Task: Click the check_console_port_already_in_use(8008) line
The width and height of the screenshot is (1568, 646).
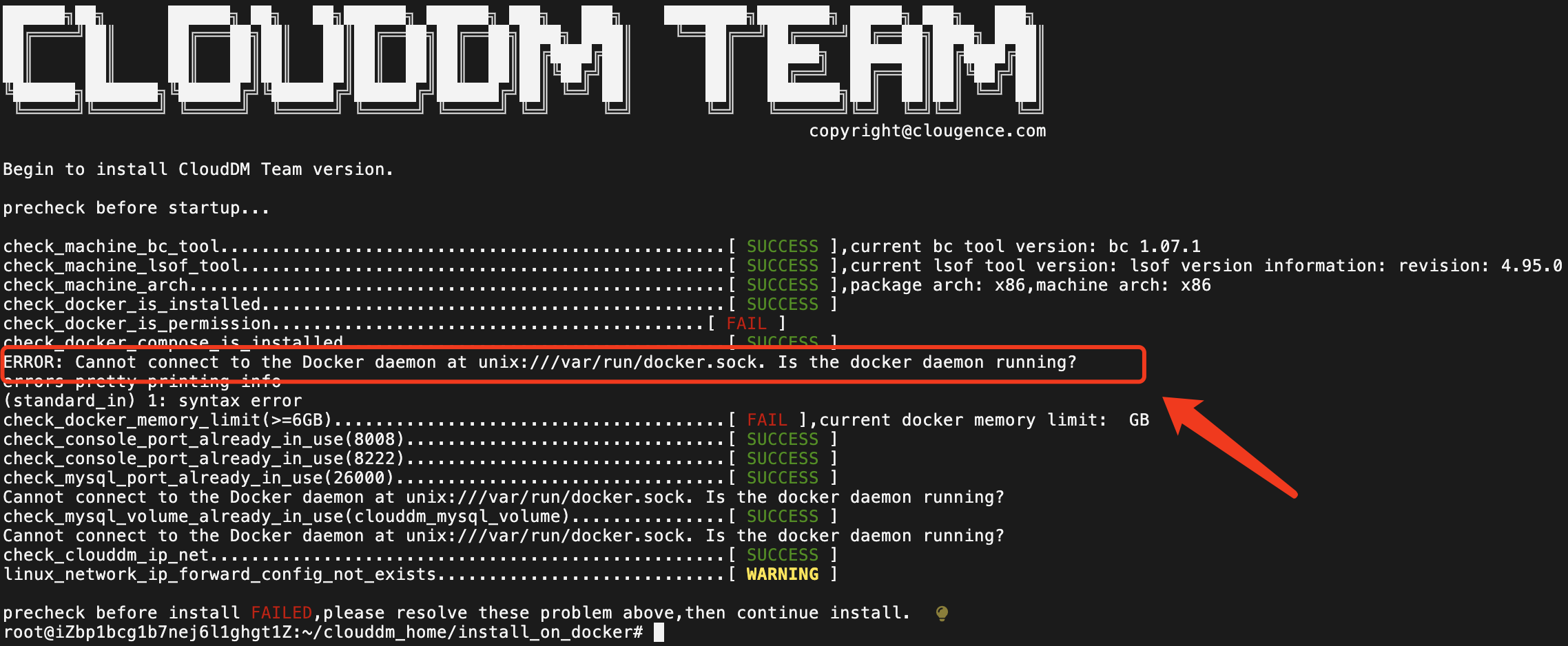Action: [x=420, y=439]
